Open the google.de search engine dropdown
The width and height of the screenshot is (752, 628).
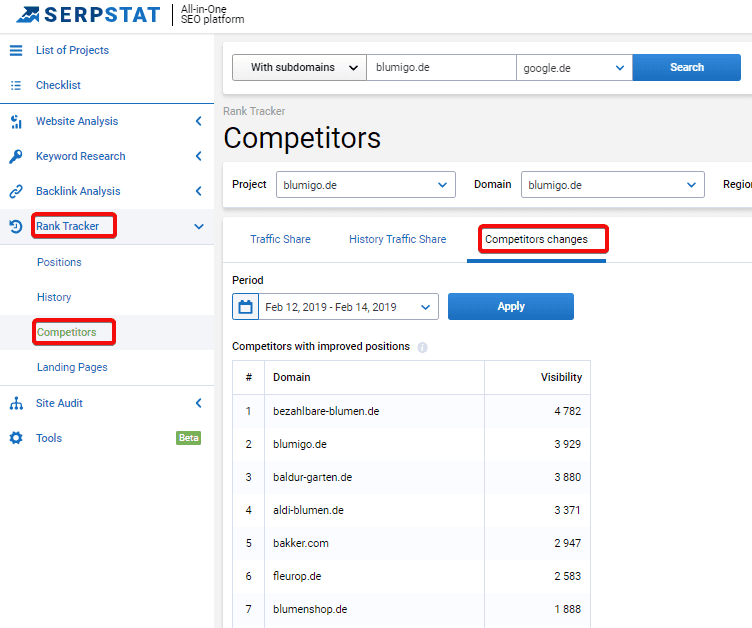(574, 68)
